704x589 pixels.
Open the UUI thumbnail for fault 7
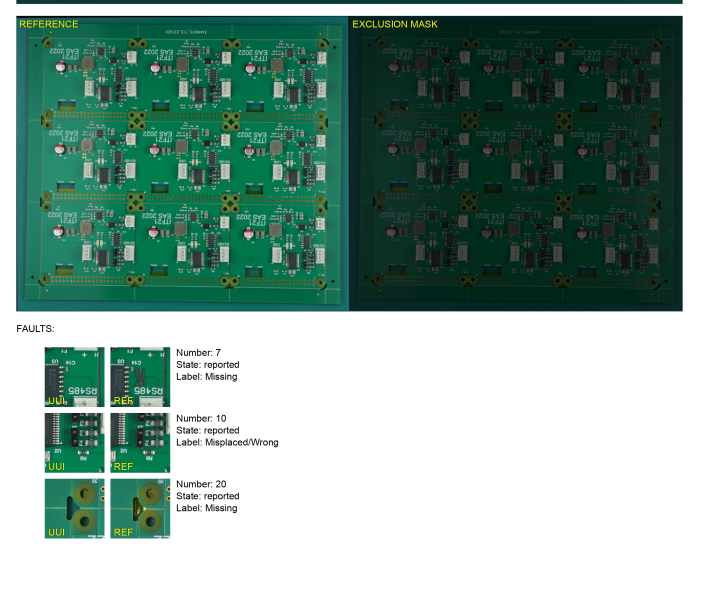(x=74, y=377)
